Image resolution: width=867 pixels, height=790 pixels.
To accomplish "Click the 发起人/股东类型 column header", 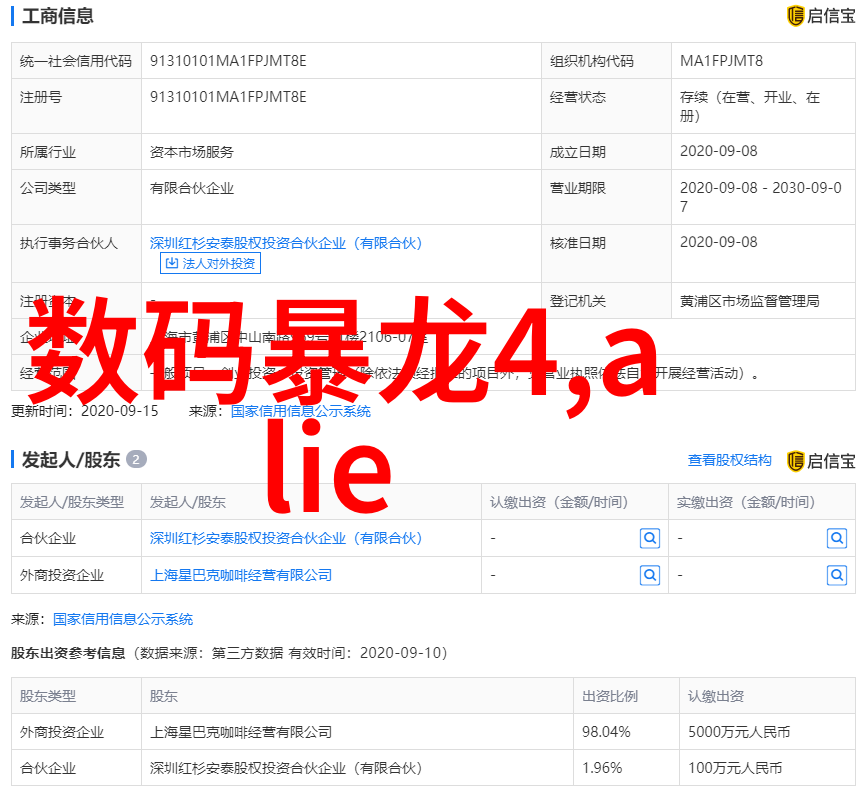I will point(71,502).
